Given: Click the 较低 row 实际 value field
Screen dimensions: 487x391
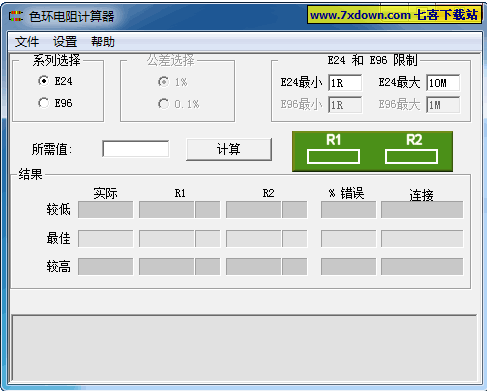Looking at the screenshot, I should click(105, 209).
